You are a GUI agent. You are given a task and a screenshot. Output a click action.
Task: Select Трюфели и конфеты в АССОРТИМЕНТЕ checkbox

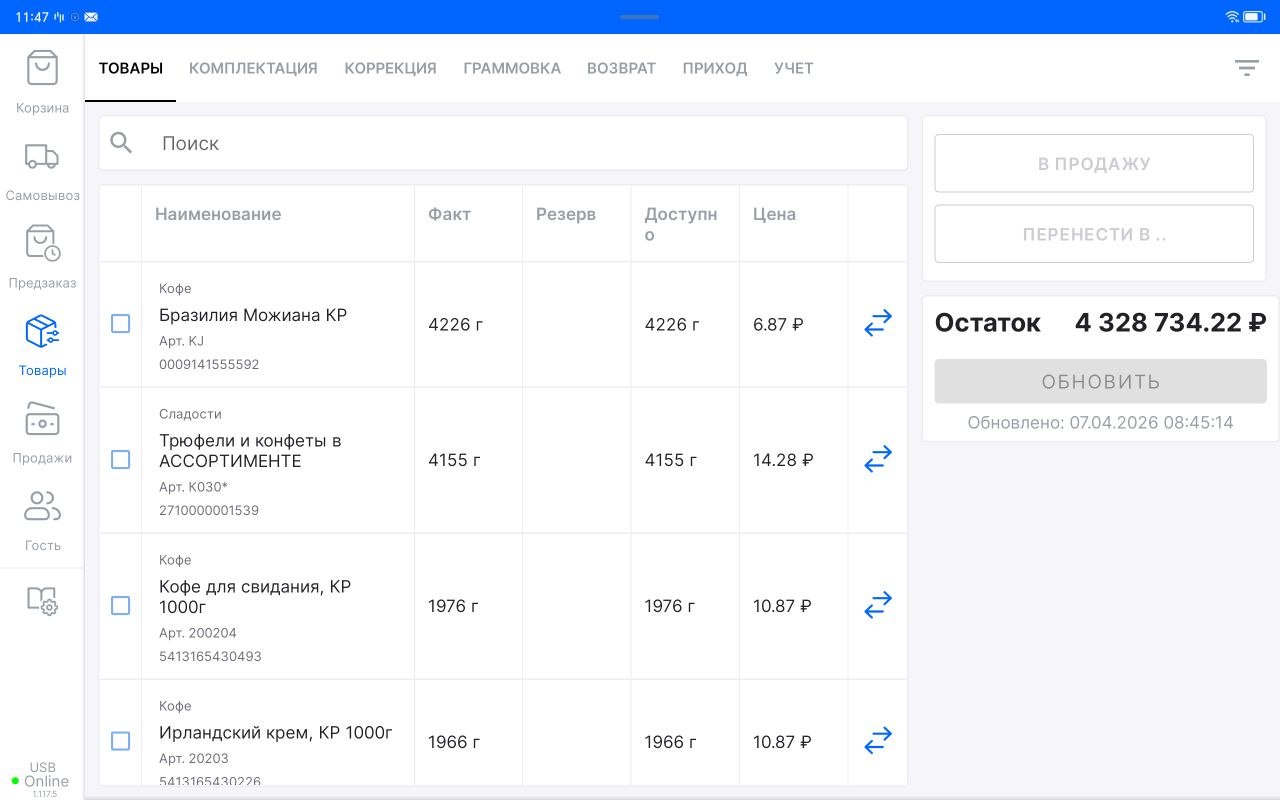pyautogui.click(x=121, y=459)
